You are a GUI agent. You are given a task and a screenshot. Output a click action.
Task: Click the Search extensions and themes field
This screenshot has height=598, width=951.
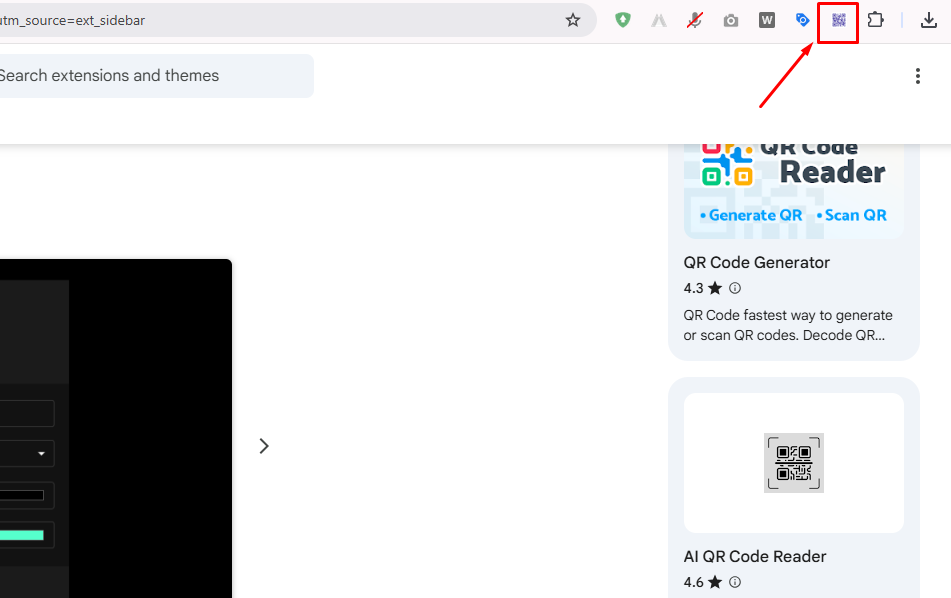coord(156,76)
